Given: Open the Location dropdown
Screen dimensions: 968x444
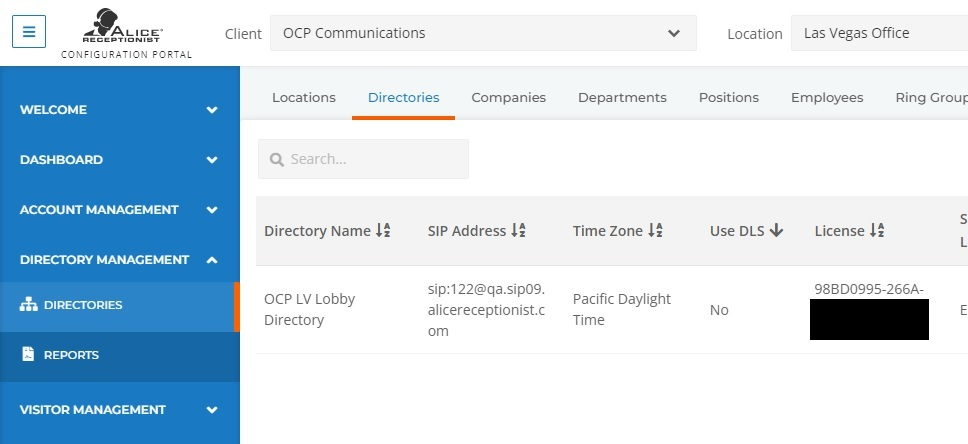Looking at the screenshot, I should pos(880,33).
